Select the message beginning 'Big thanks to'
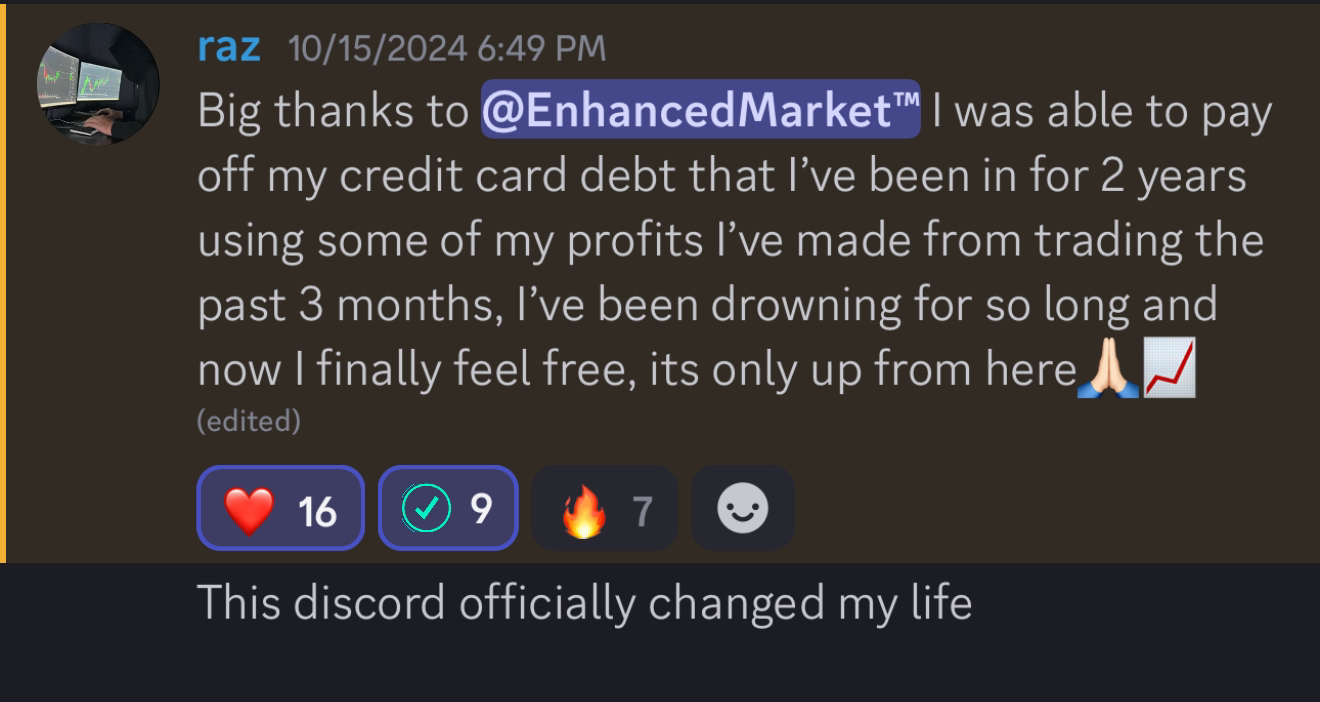 (735, 241)
